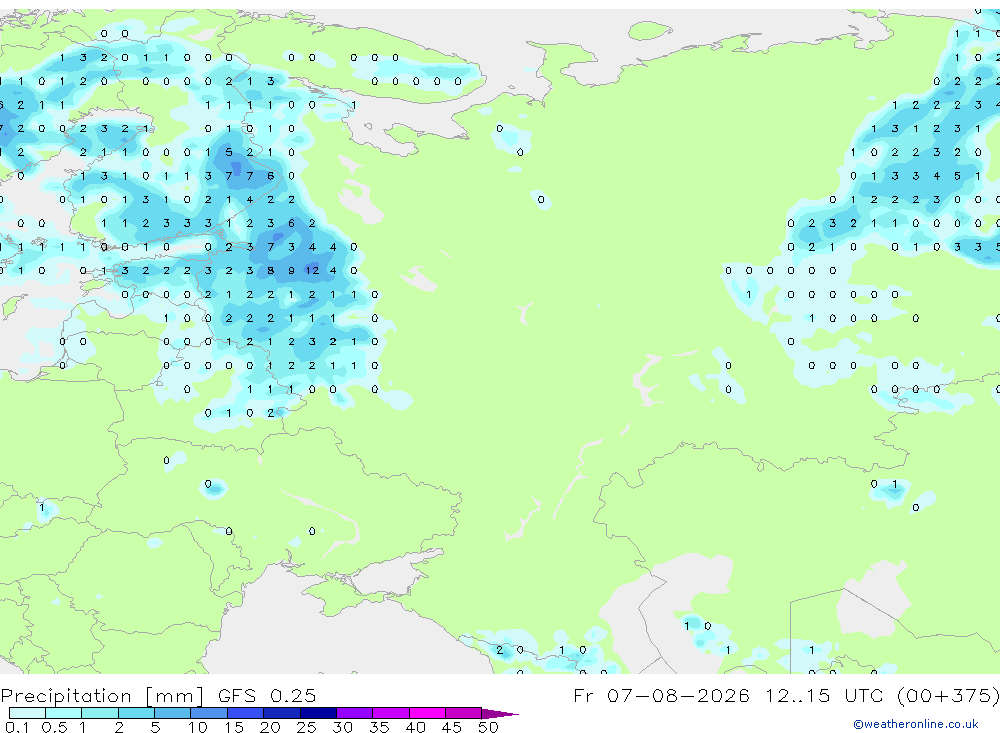Choose the 35–40 mm legend color swatch

[x=391, y=713]
